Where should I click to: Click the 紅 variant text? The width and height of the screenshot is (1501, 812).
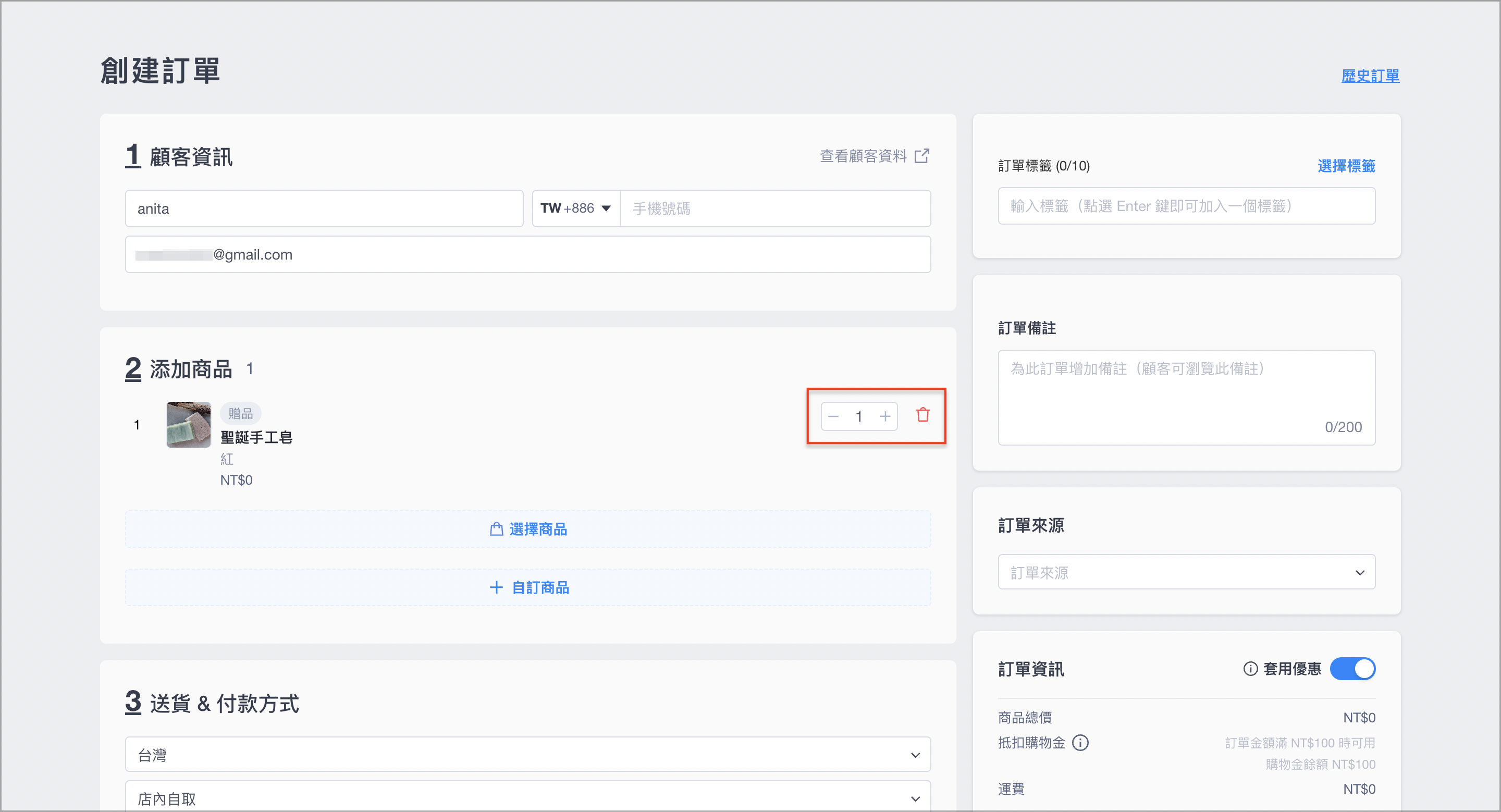(x=227, y=459)
